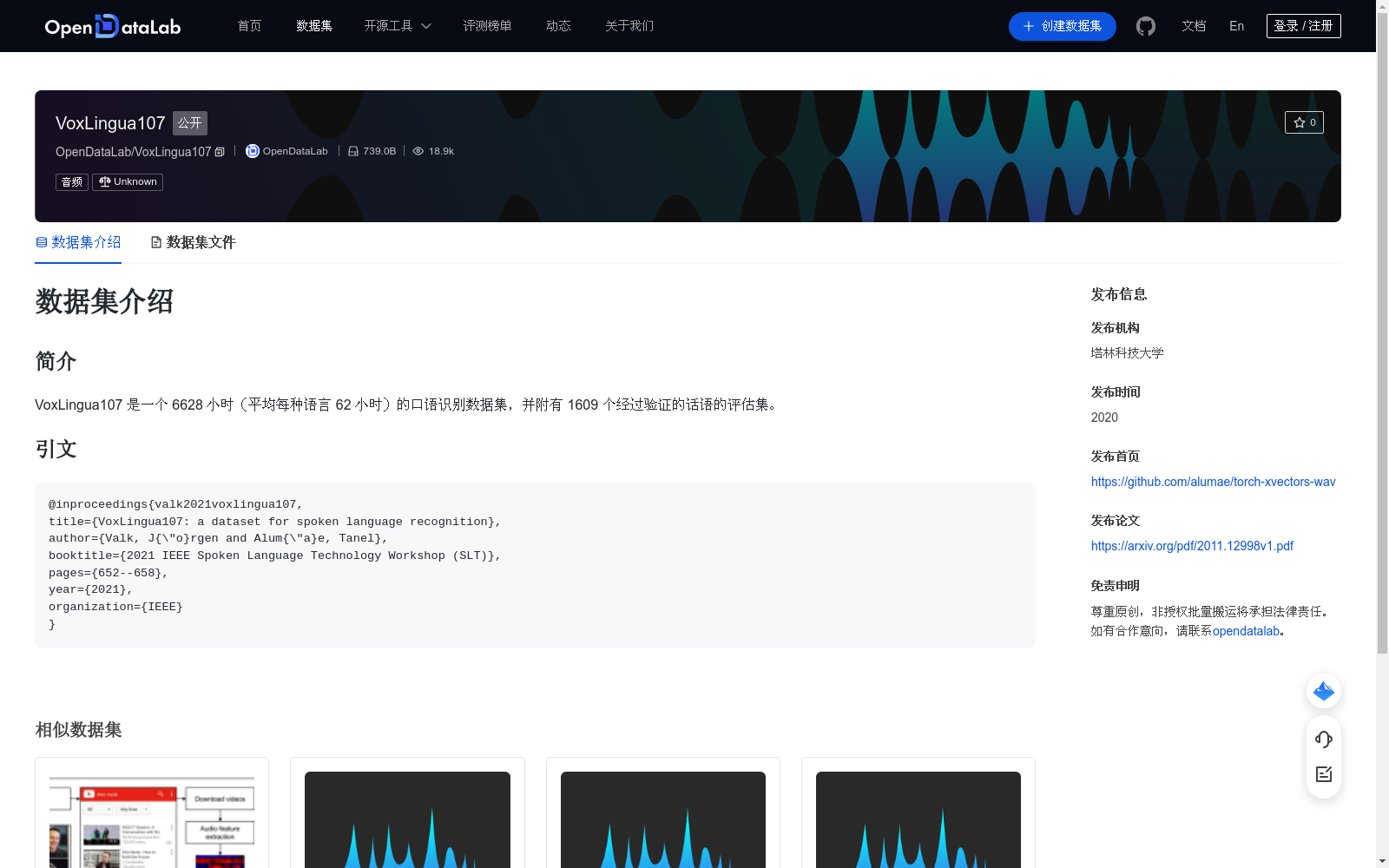Star the VoxLingua107 dataset
The image size is (1389, 868).
(x=1304, y=122)
